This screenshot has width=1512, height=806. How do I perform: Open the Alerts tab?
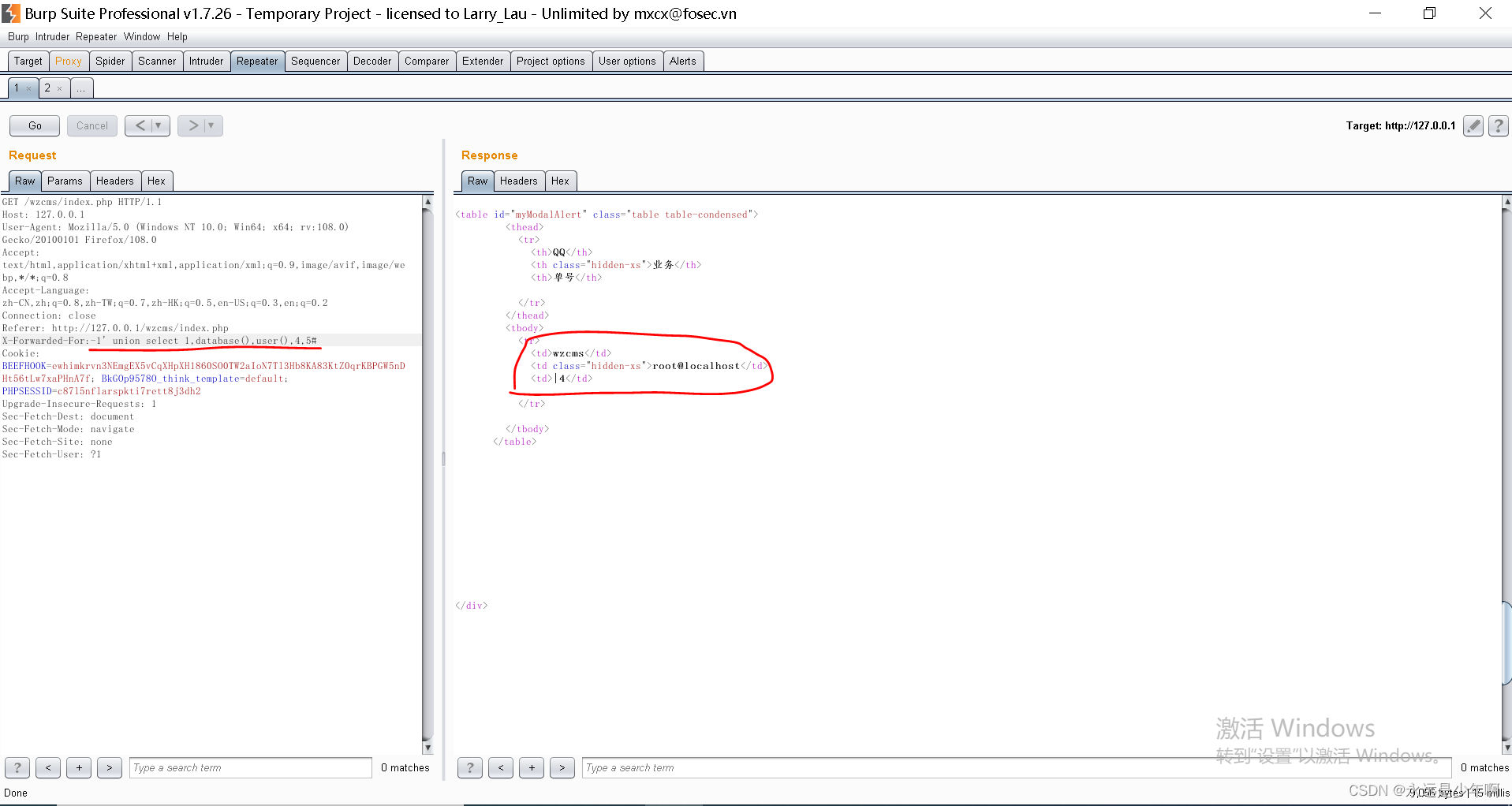pos(683,62)
